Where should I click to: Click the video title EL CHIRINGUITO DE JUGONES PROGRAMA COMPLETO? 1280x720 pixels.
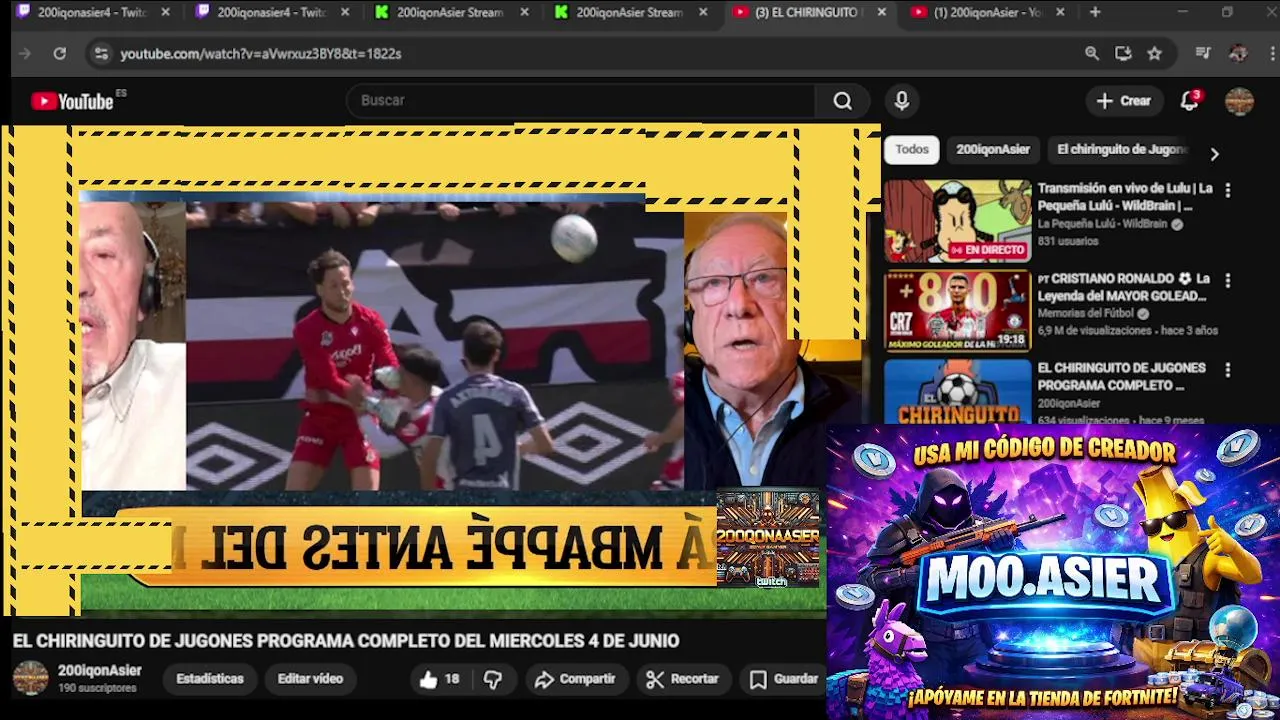[x=346, y=641]
